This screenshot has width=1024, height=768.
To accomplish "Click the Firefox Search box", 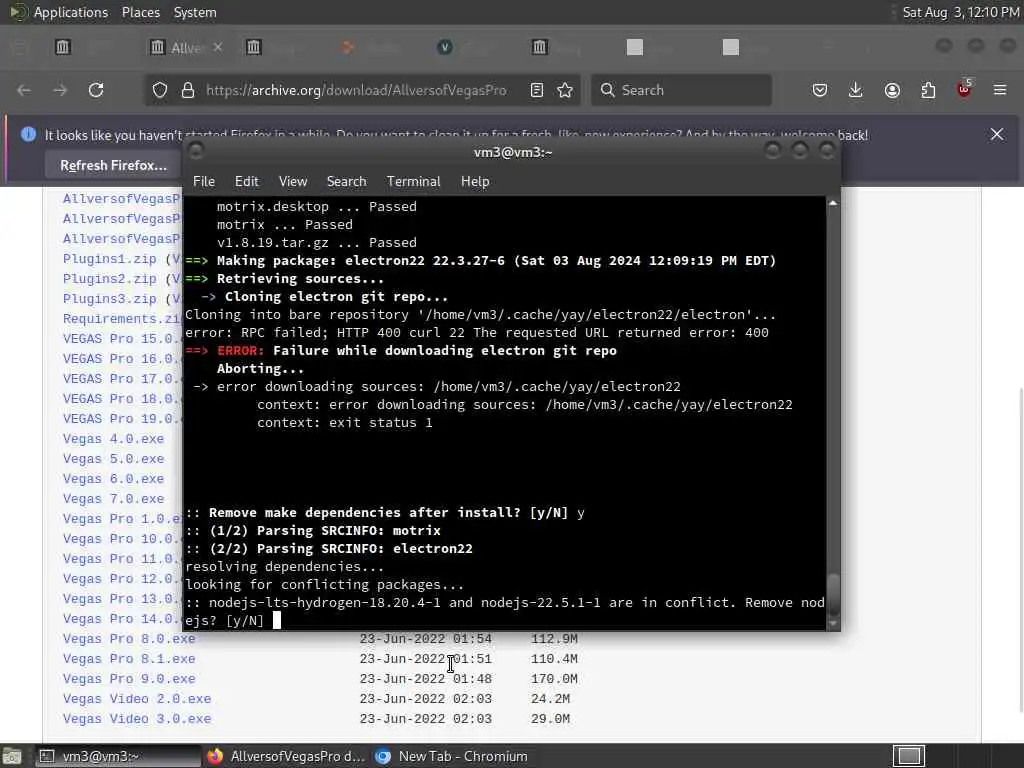I will 681,90.
